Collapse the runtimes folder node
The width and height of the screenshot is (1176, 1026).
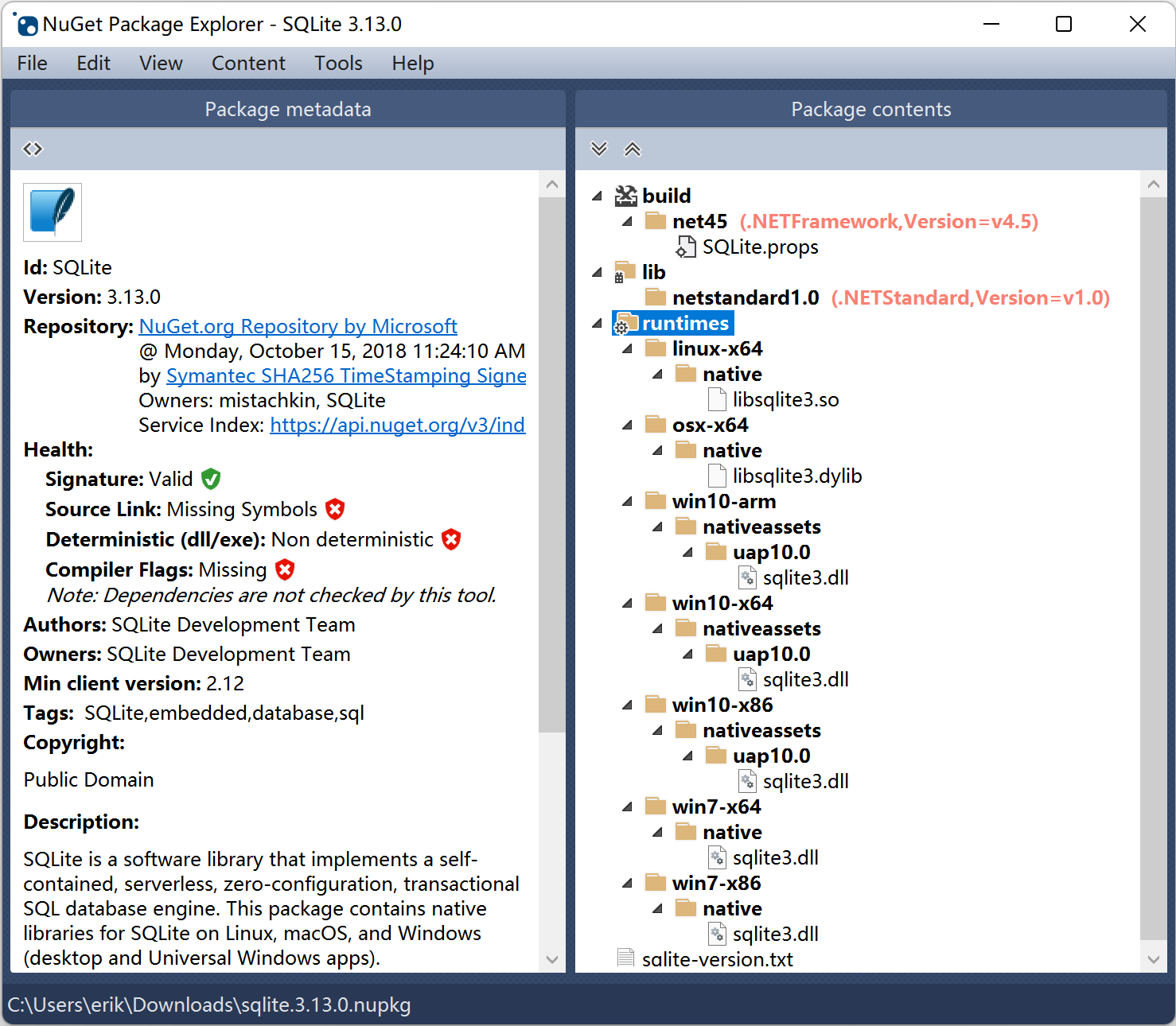[598, 323]
